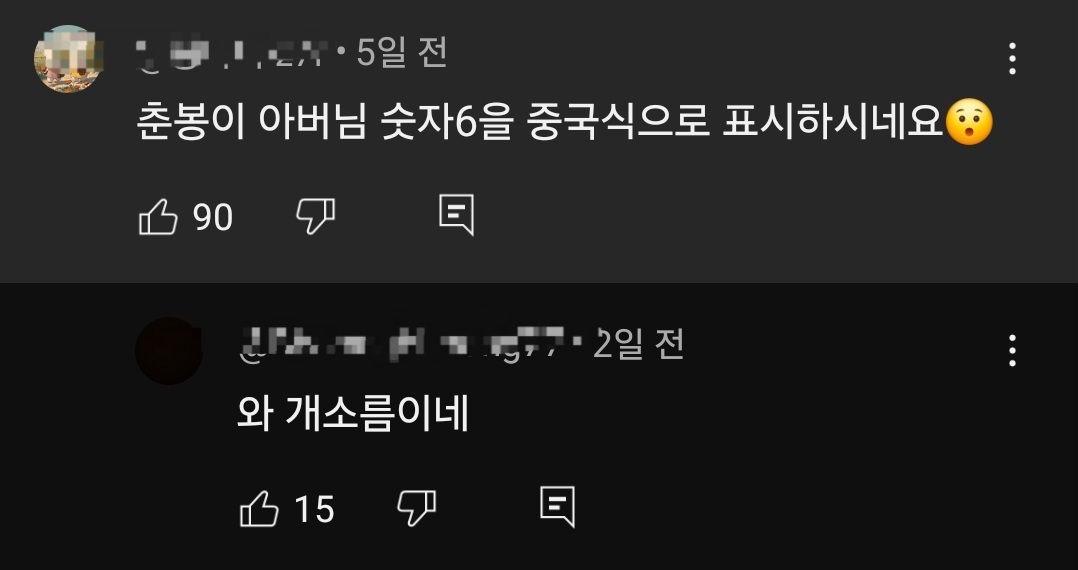Open more options for the 5일 전 comment
This screenshot has height=570, width=1078.
tap(1012, 58)
